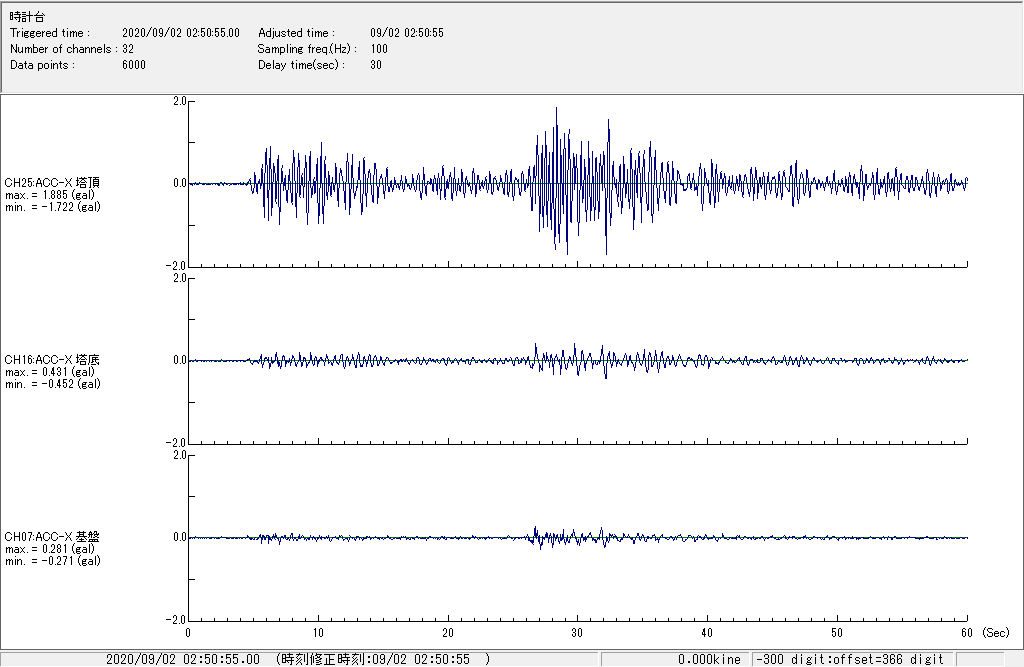Viewport: 1024px width, 667px height.
Task: Click the 0.000kine field in status bar
Action: (709, 659)
